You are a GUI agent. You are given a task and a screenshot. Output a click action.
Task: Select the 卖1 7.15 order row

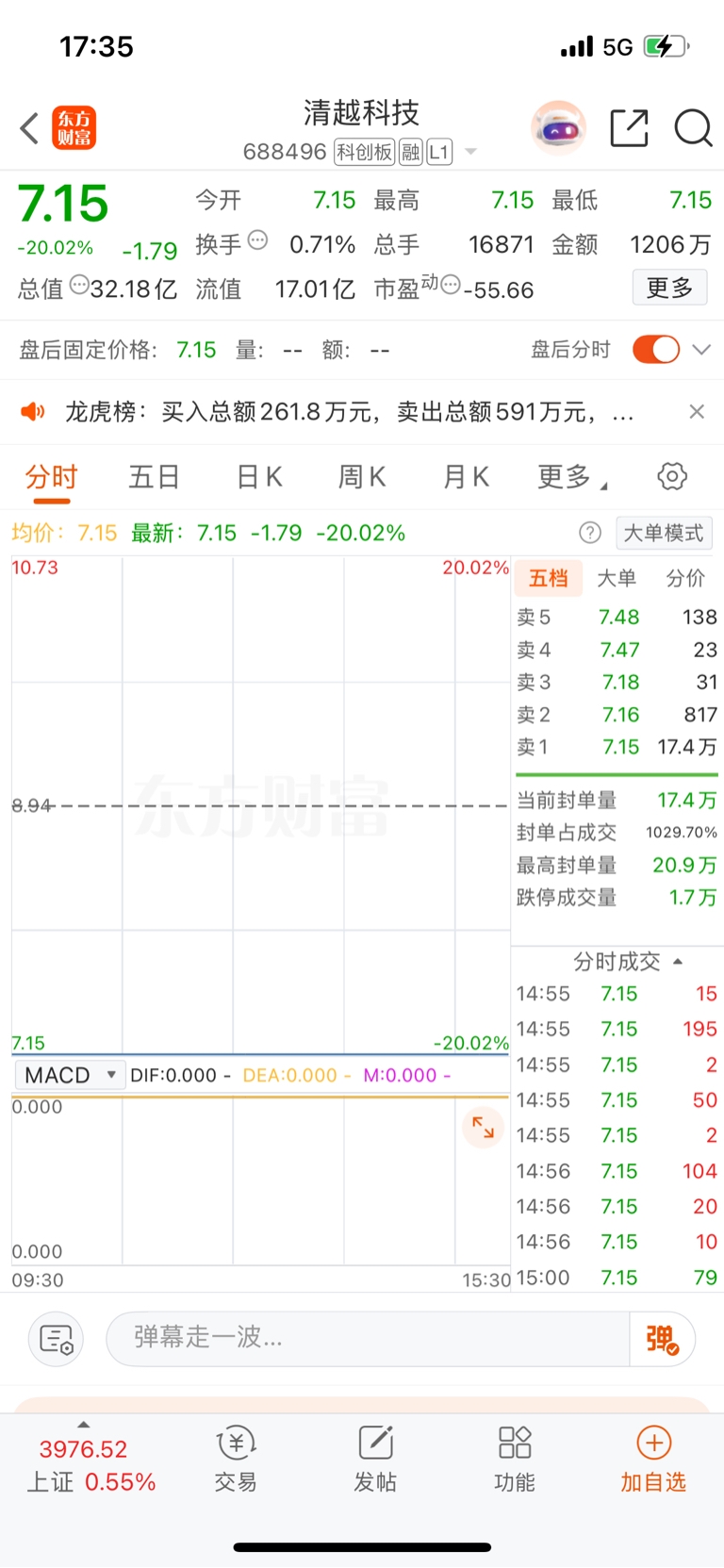click(x=617, y=747)
